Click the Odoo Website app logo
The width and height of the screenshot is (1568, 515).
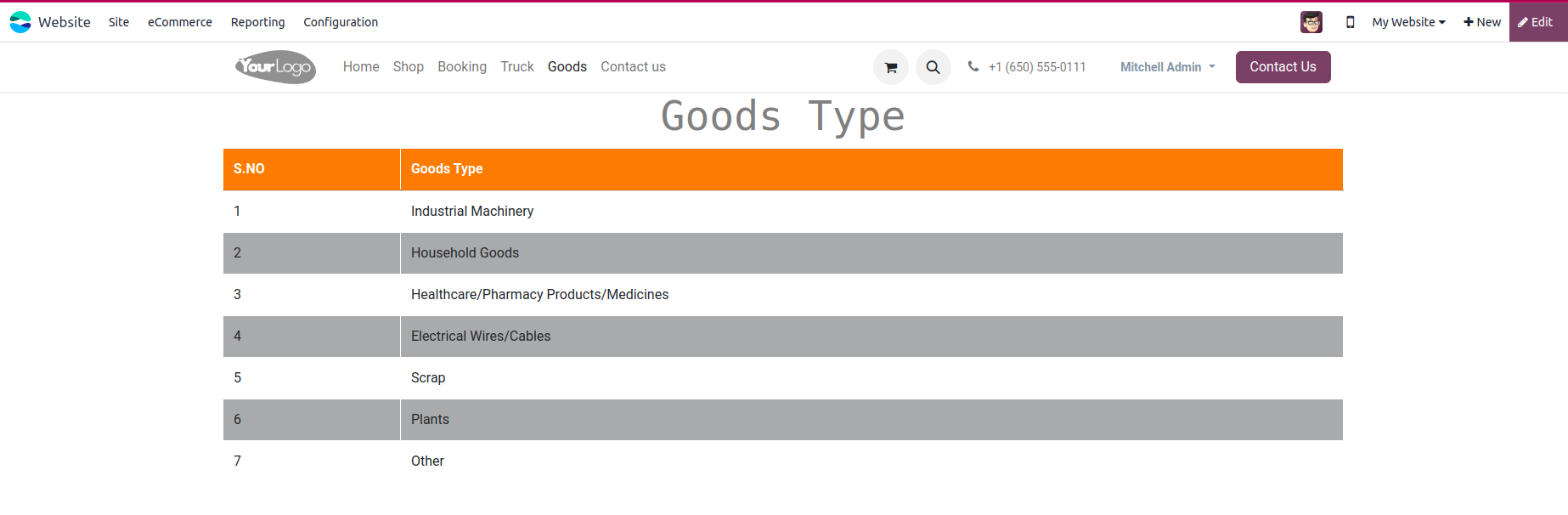click(x=20, y=22)
